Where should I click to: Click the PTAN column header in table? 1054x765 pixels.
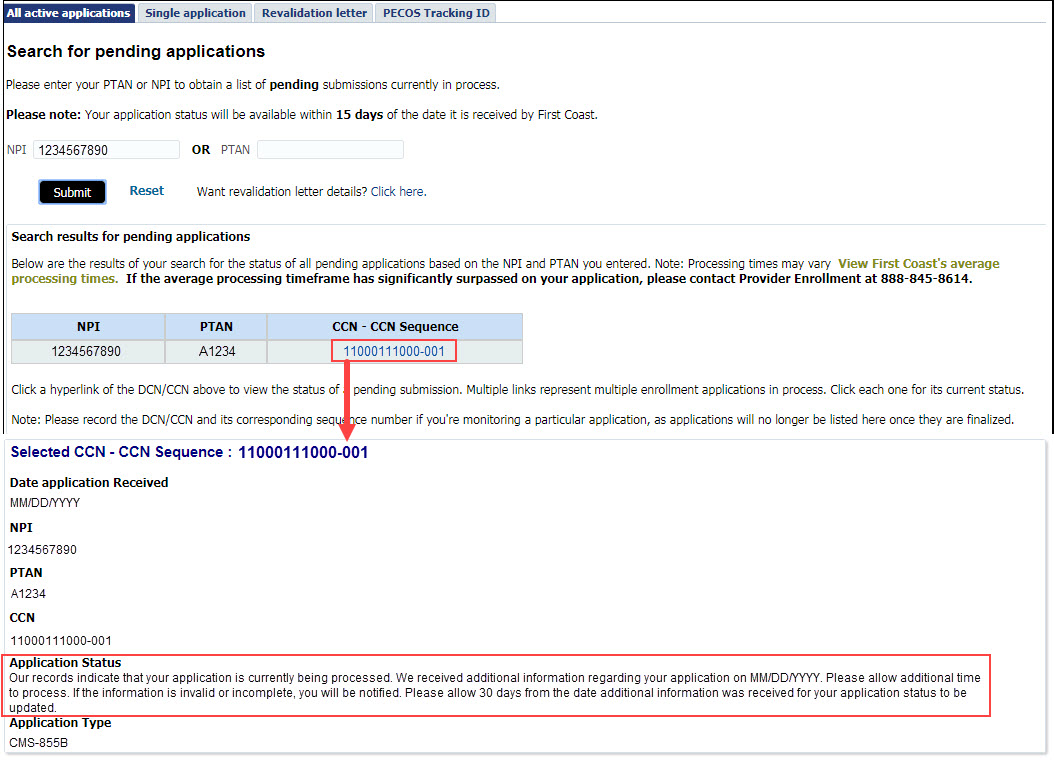click(x=216, y=327)
